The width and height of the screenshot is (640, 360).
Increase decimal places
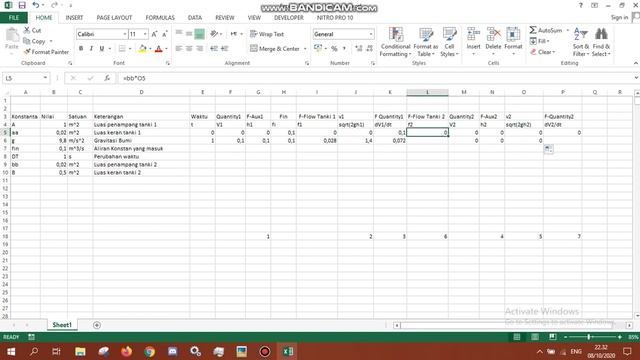tap(358, 49)
